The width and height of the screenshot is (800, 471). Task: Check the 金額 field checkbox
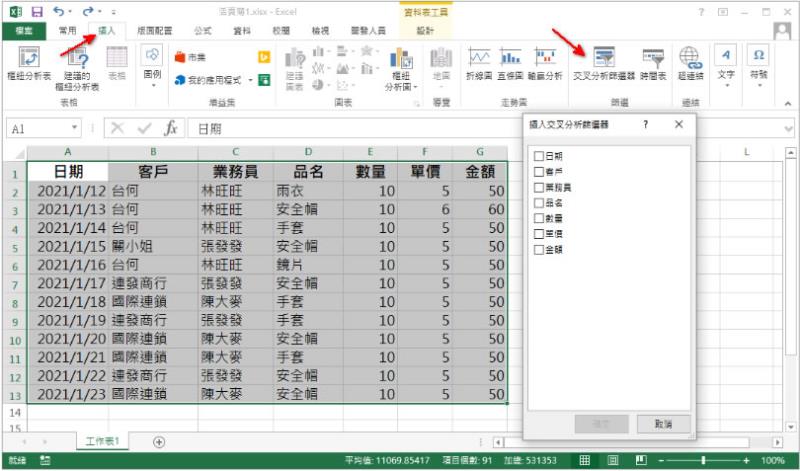pyautogui.click(x=539, y=250)
